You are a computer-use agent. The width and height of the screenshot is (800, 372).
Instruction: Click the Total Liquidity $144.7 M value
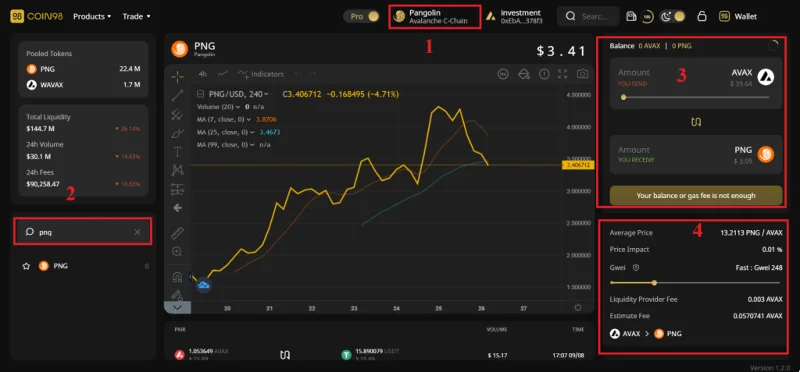point(39,129)
